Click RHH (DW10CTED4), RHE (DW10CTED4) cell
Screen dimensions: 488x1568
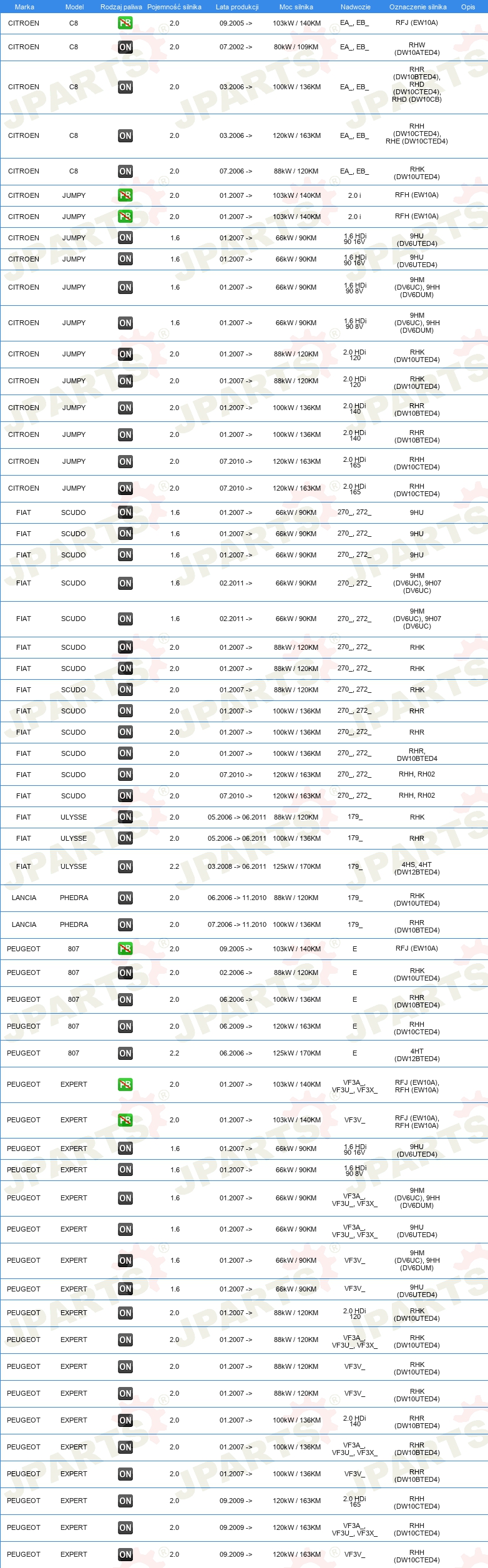[x=417, y=134]
